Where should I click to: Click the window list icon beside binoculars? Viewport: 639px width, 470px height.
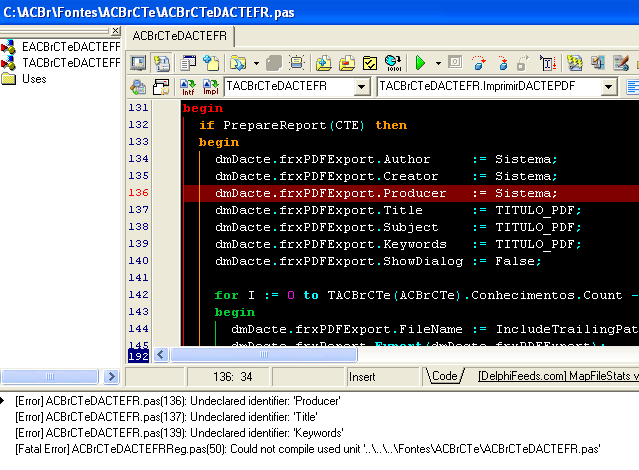click(161, 87)
